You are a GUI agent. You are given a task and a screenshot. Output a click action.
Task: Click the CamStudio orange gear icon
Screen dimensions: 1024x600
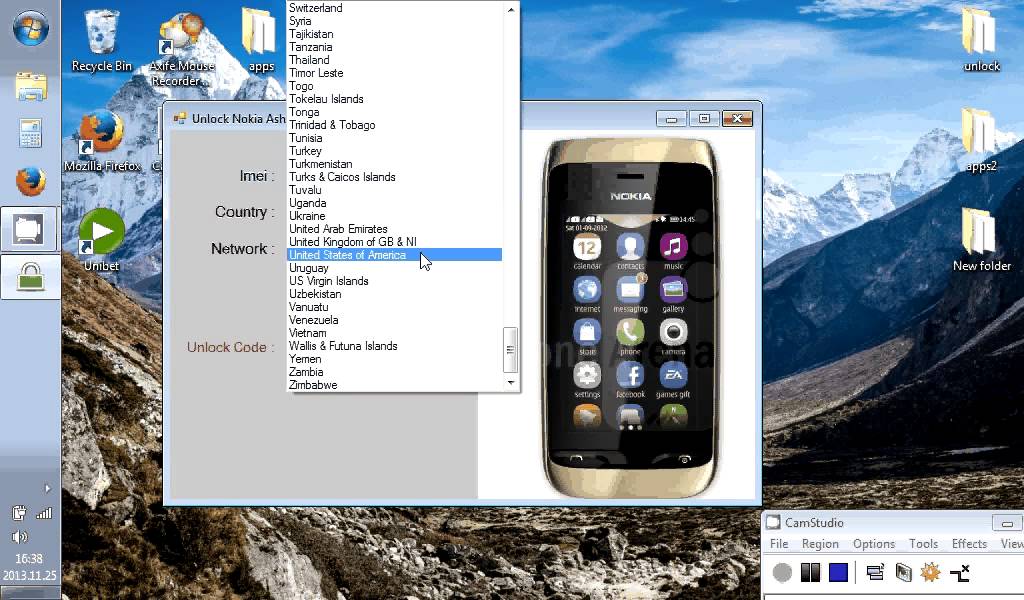coord(931,573)
